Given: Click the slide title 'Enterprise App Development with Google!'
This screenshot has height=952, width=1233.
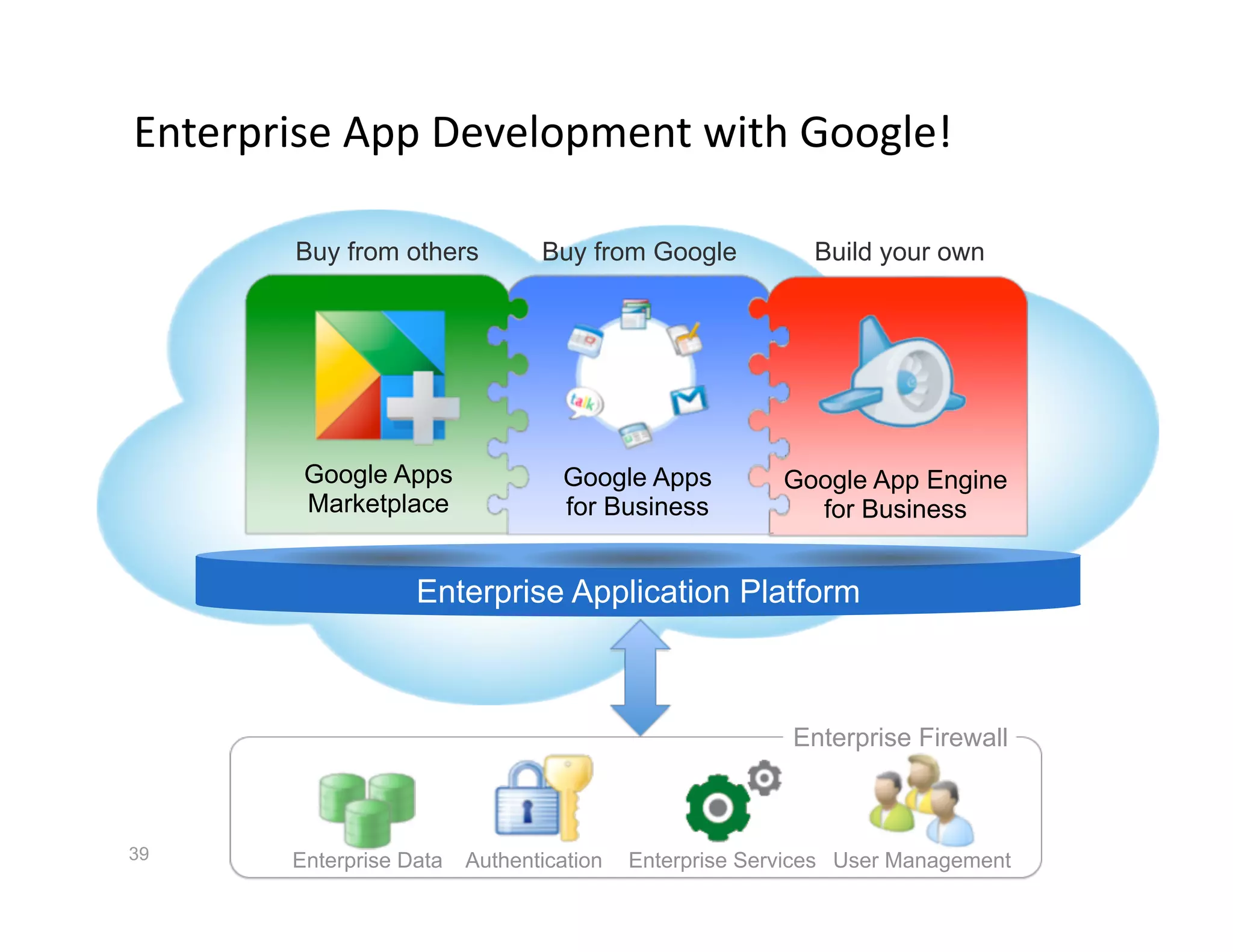Looking at the screenshot, I should point(542,133).
